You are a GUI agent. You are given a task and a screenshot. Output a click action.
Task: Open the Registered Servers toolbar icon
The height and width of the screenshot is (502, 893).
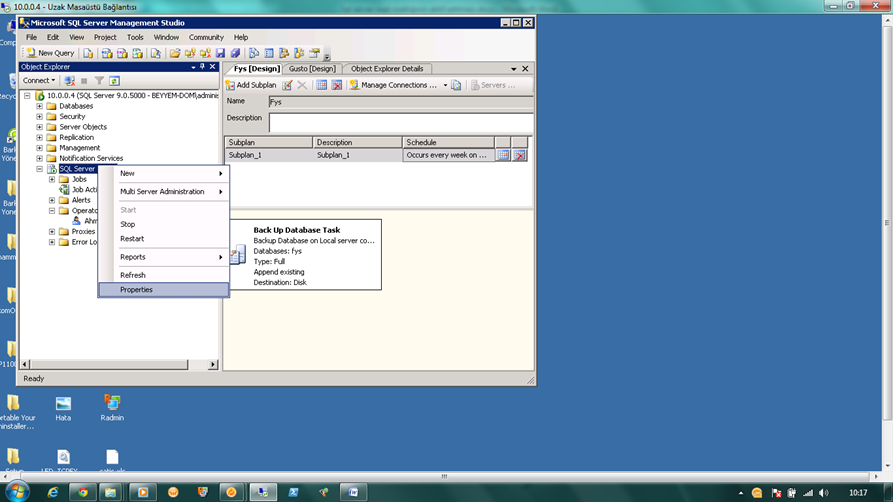click(254, 53)
